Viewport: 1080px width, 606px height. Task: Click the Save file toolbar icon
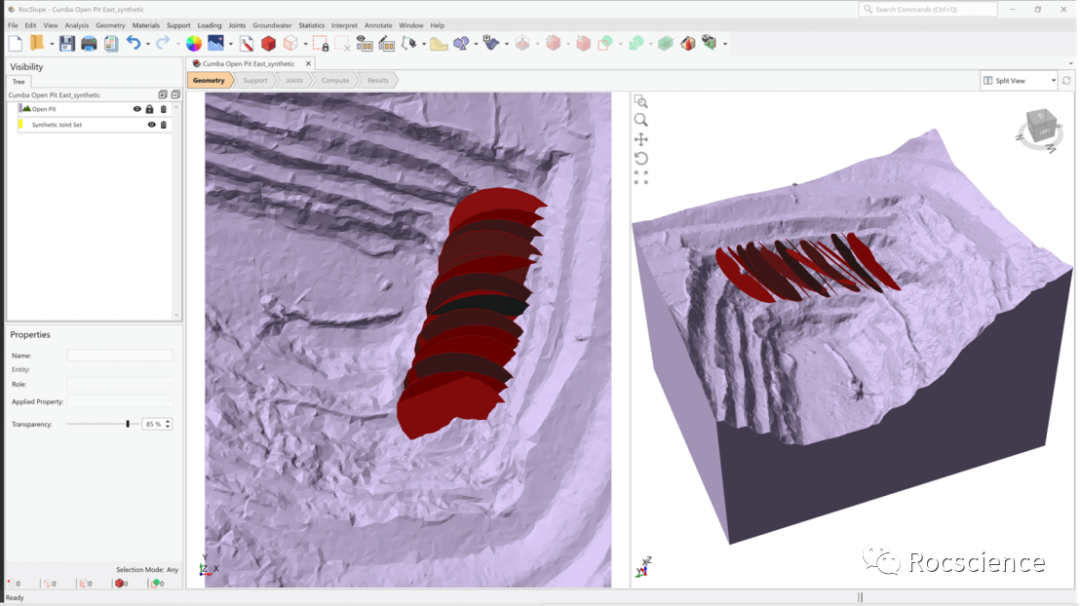tap(67, 43)
